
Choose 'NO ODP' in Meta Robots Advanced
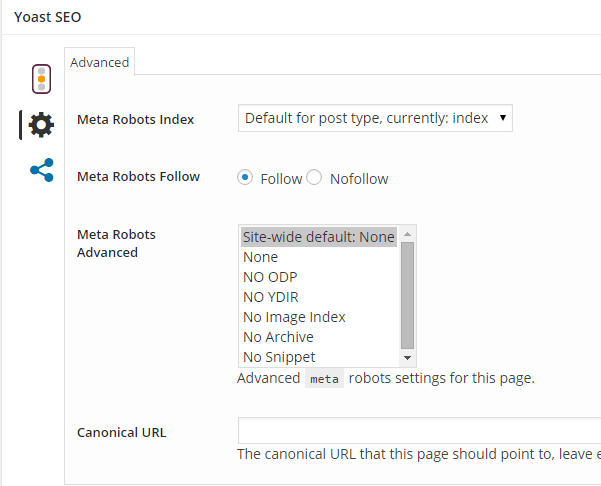coord(270,277)
